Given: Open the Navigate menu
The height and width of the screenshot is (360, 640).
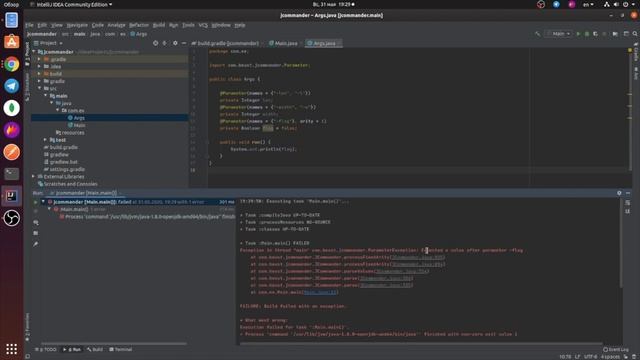Looking at the screenshot, I should (77, 25).
